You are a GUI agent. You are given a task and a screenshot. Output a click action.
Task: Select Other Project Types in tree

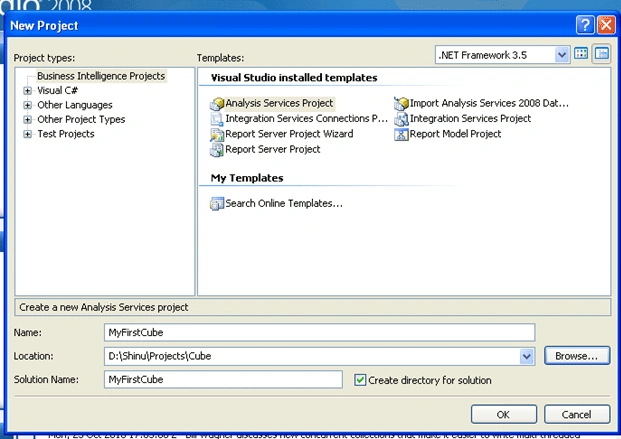[x=81, y=120]
